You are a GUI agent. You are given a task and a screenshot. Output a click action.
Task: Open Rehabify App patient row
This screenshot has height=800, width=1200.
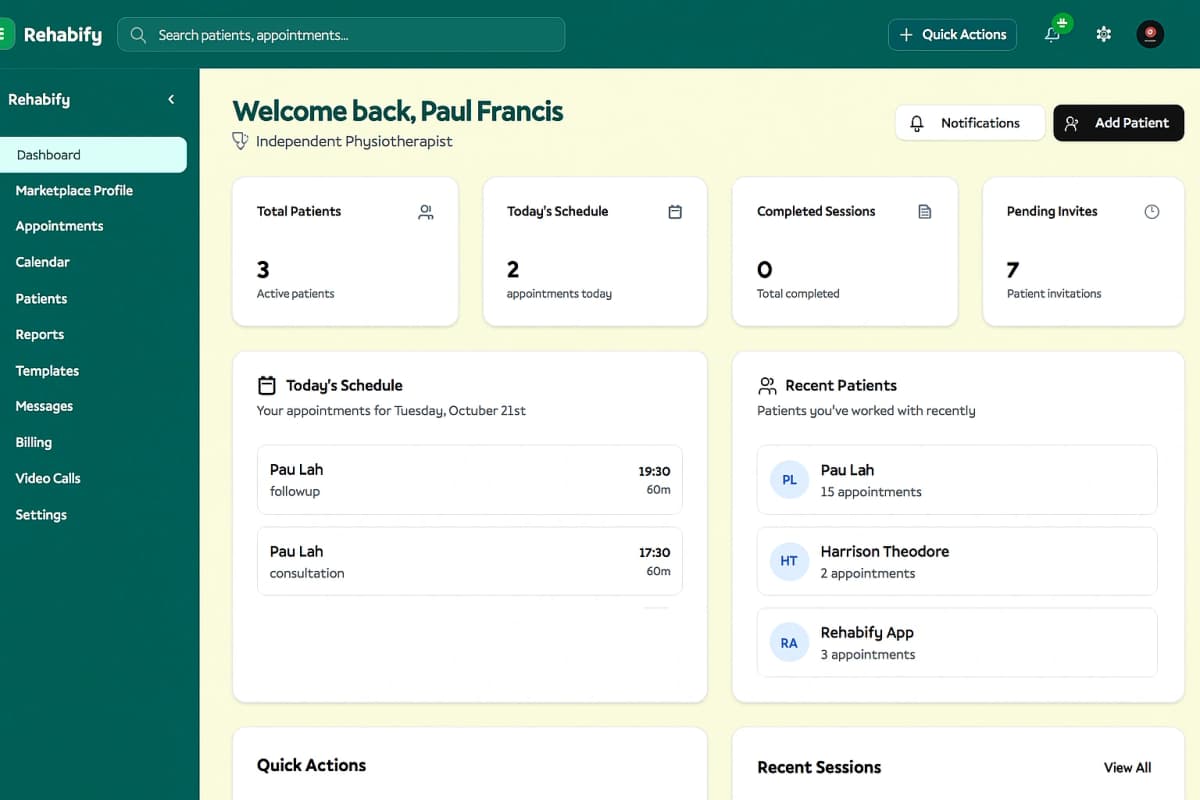[957, 643]
